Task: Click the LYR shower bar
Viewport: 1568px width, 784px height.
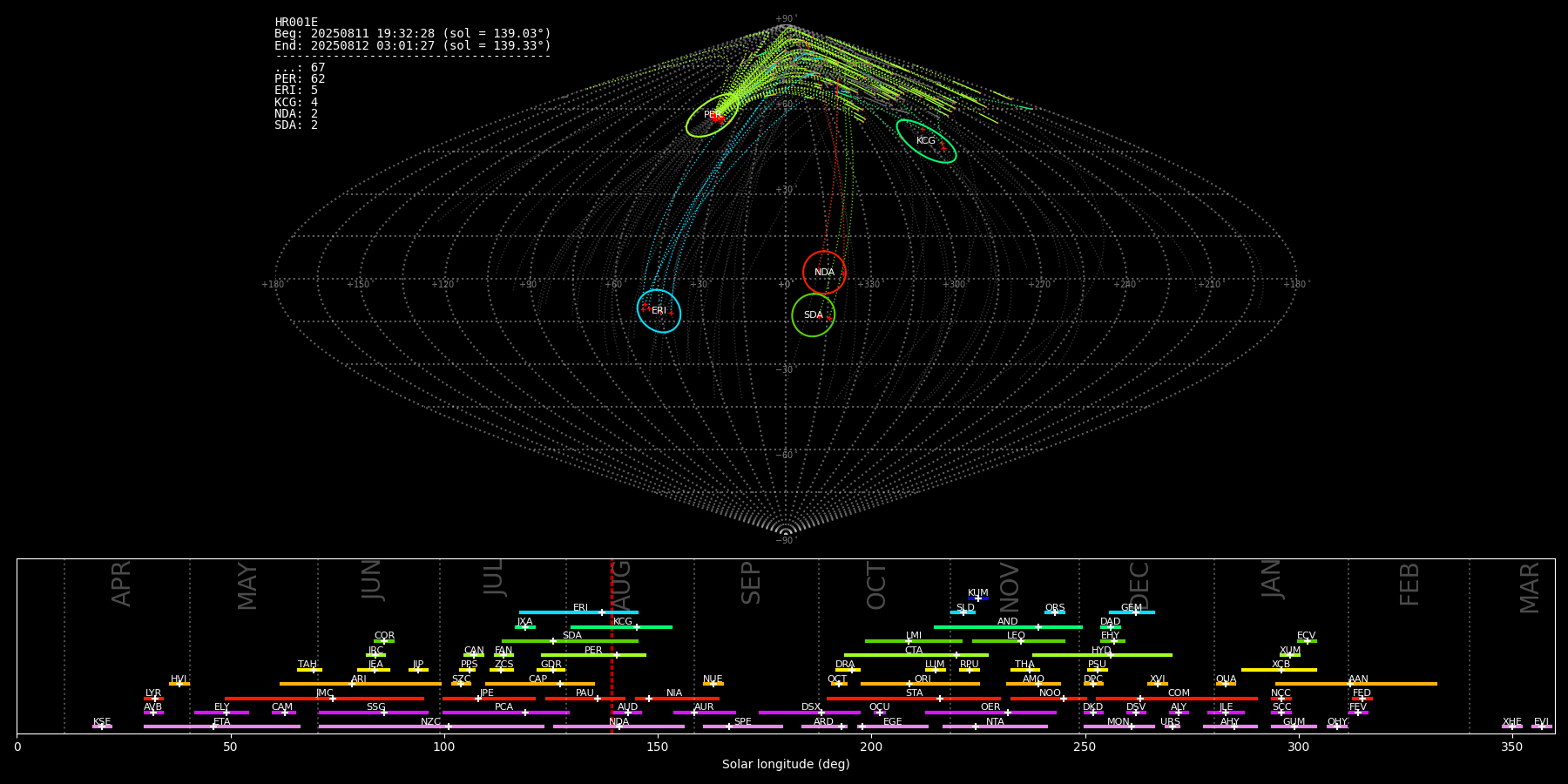Action: pos(153,698)
